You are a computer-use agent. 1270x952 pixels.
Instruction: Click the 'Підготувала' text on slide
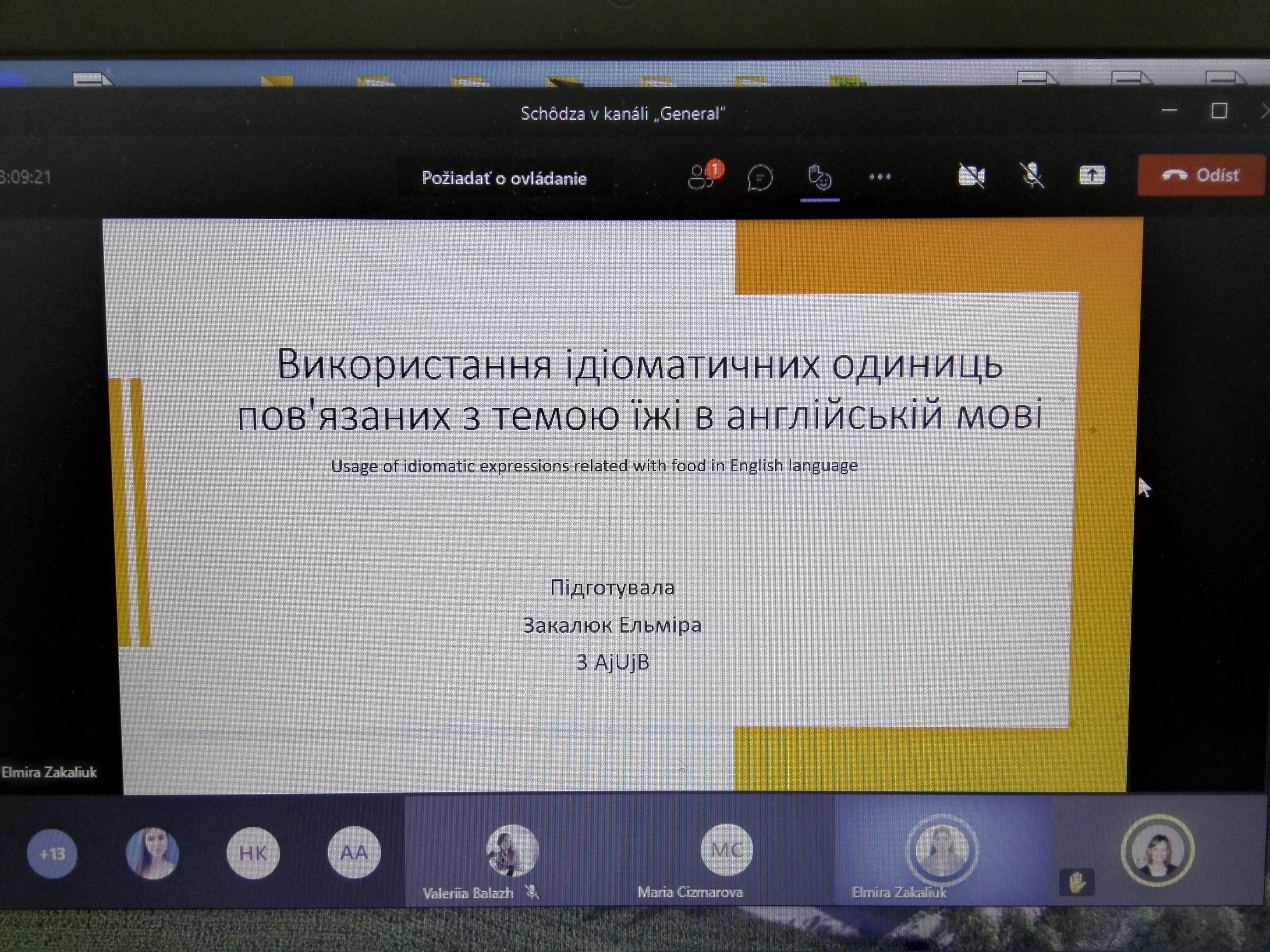pyautogui.click(x=612, y=588)
